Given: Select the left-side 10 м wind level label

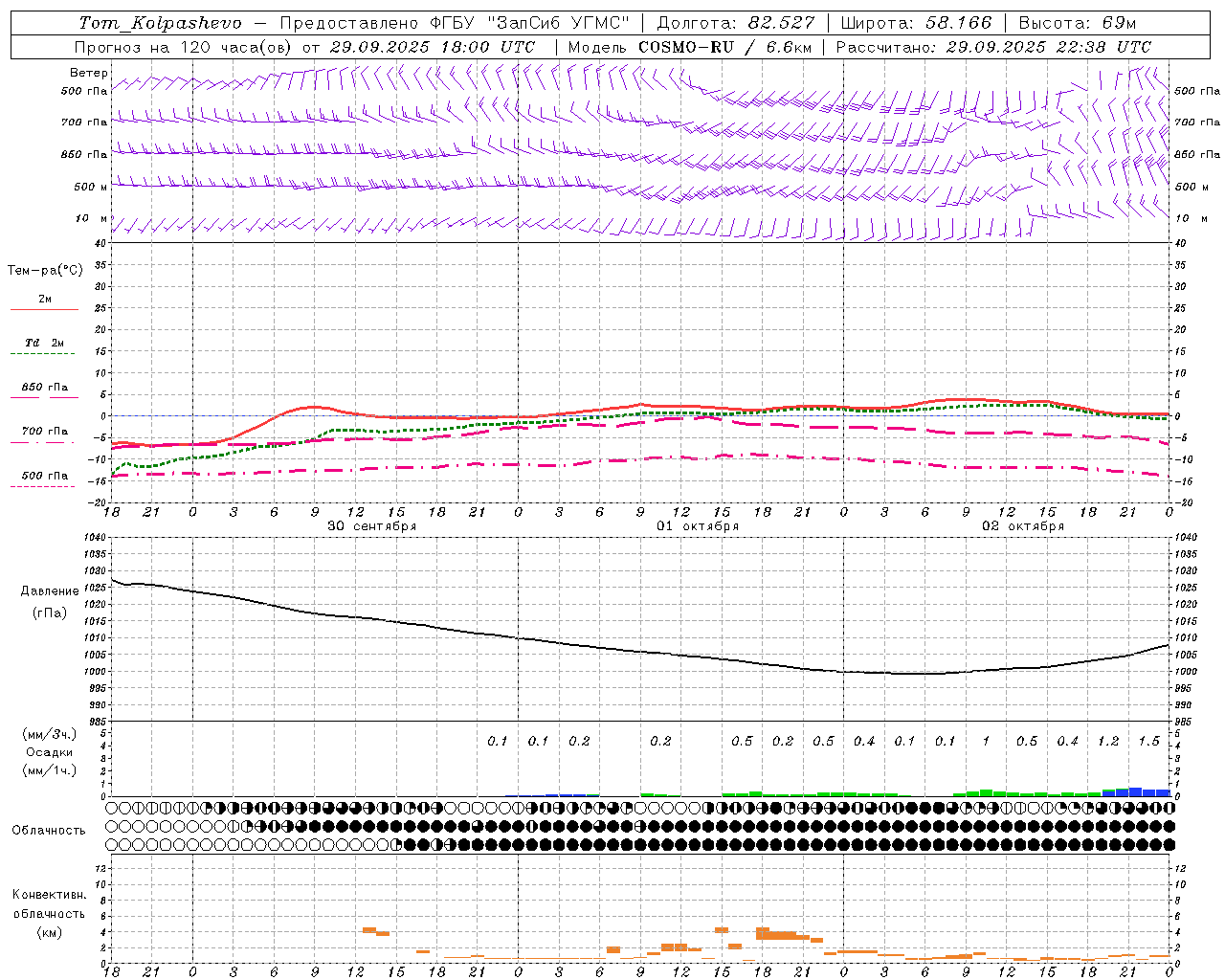Looking at the screenshot, I should [92, 218].
